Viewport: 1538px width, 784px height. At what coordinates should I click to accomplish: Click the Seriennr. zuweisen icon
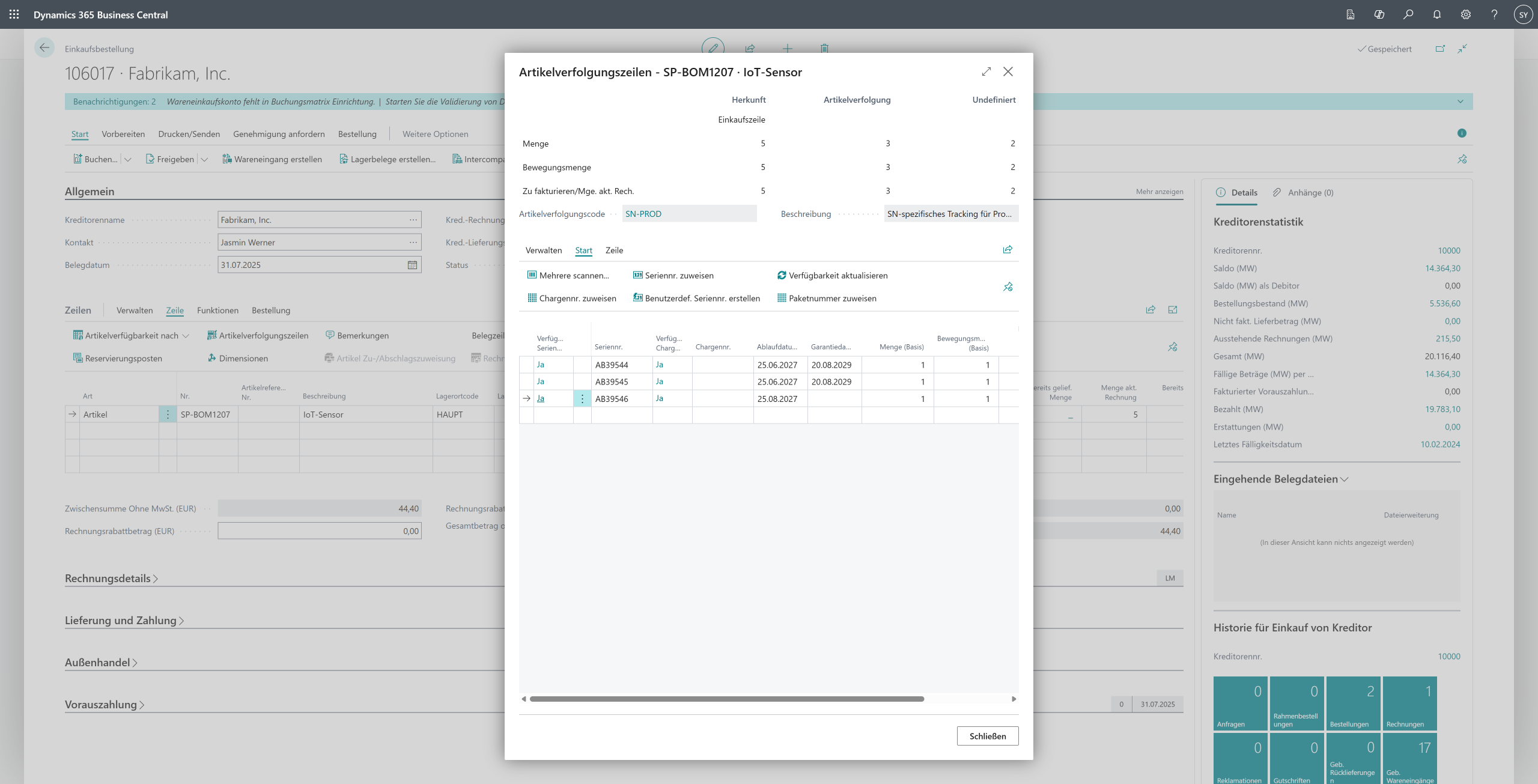pos(637,275)
